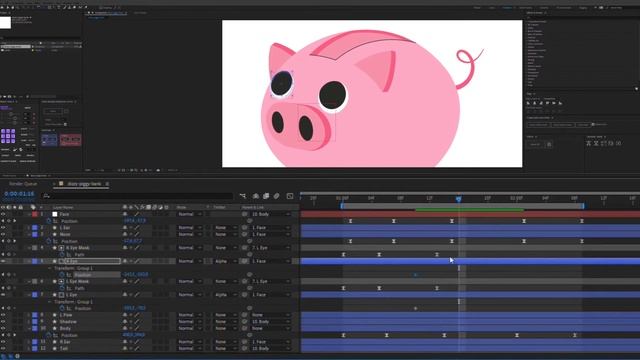The width and height of the screenshot is (640, 360).
Task: Select the piggy bank composition timeline tab
Action: click(x=84, y=184)
